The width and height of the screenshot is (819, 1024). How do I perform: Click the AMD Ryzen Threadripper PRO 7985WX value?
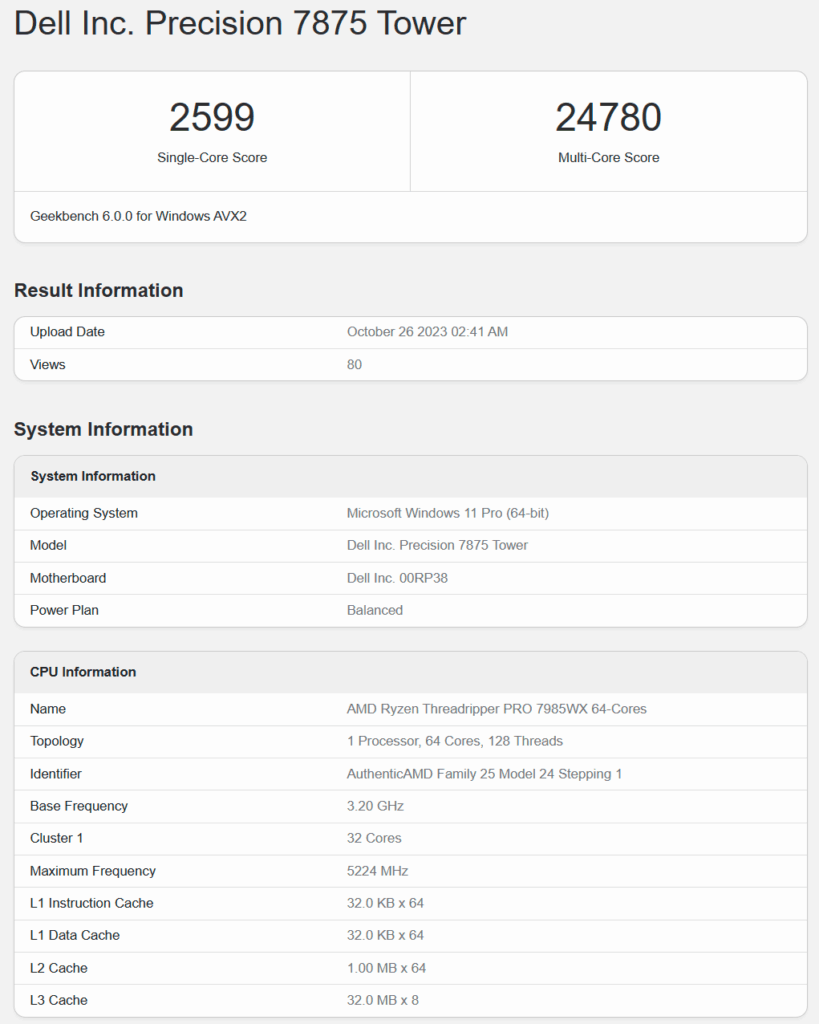(496, 709)
